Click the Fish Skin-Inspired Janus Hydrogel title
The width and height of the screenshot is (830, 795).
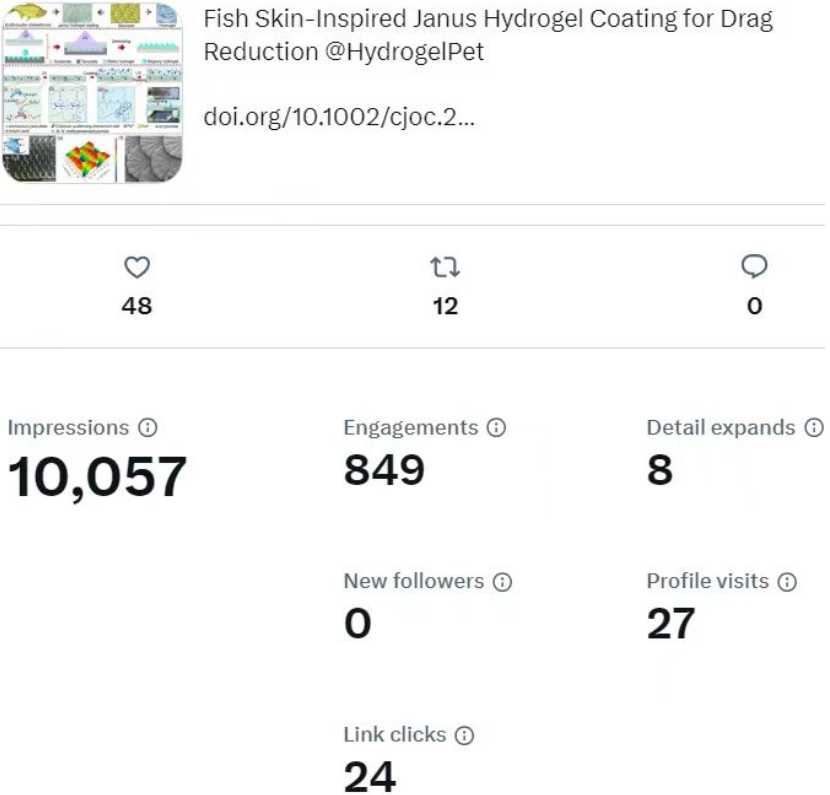488,20
